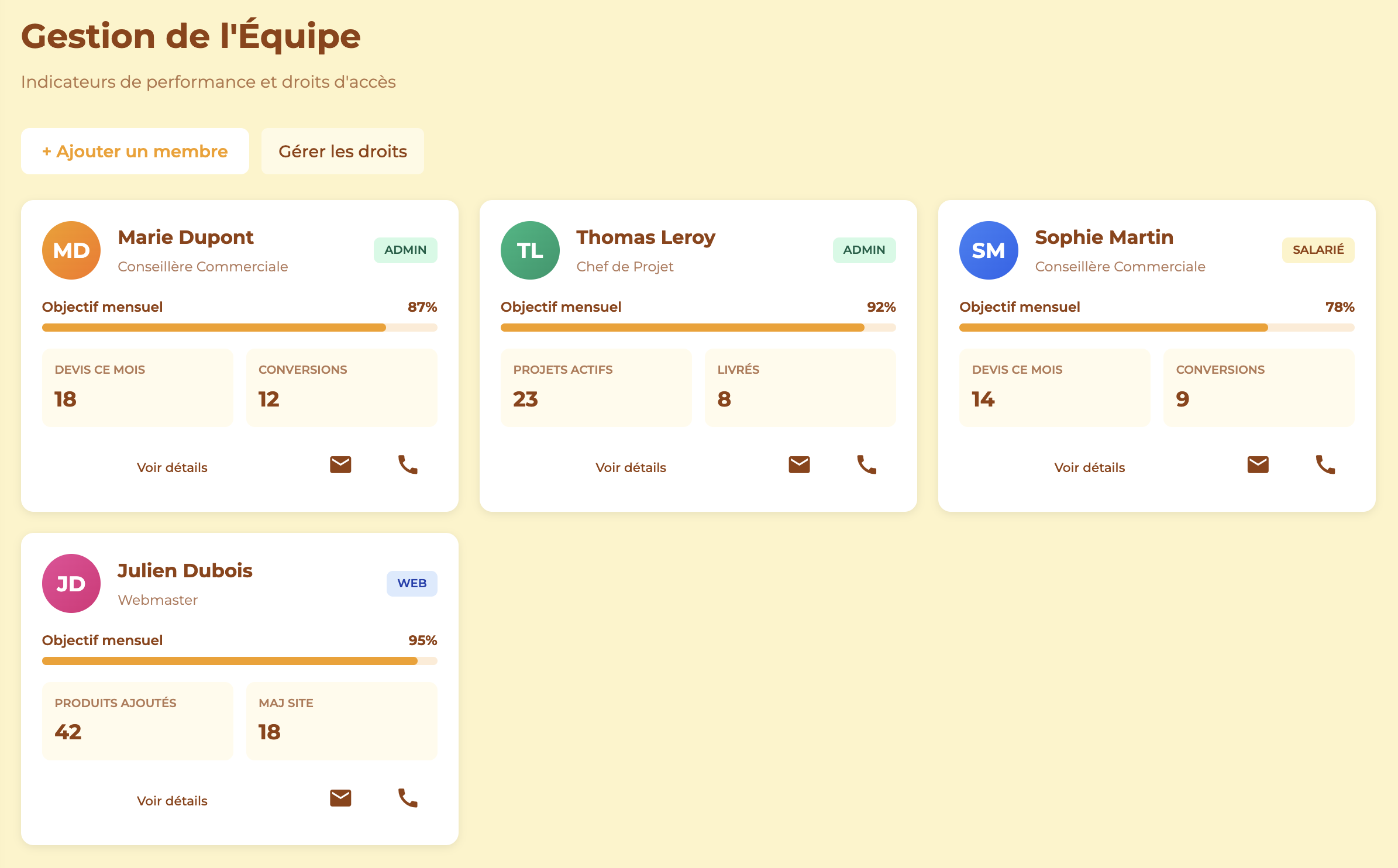
Task: Click the WEB role badge for Julien Dubois
Action: pos(412,584)
